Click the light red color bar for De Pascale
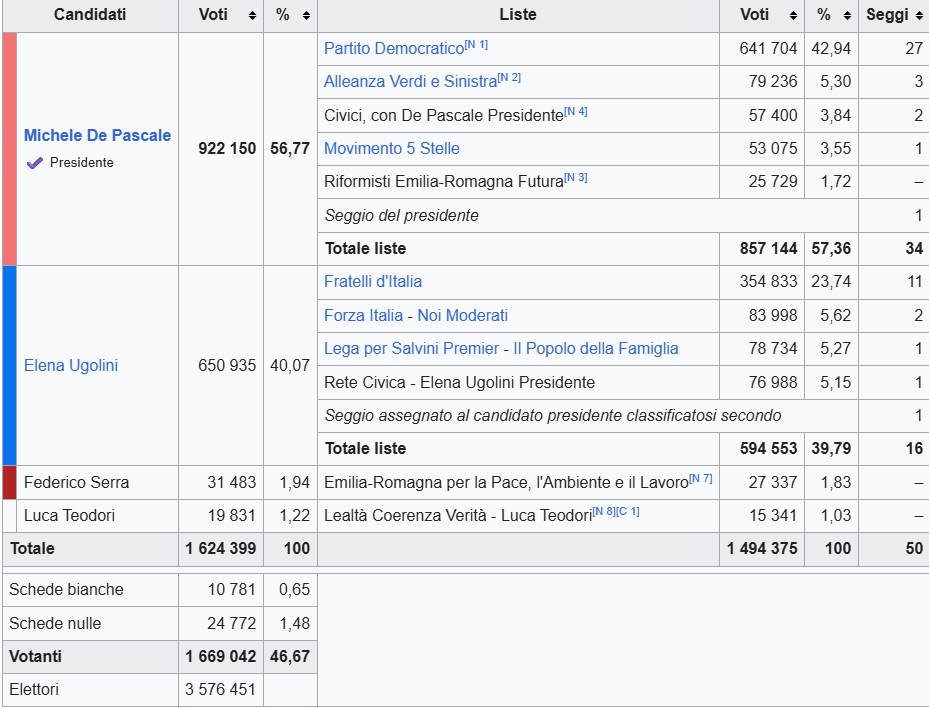The height and width of the screenshot is (709, 929). tap(10, 149)
